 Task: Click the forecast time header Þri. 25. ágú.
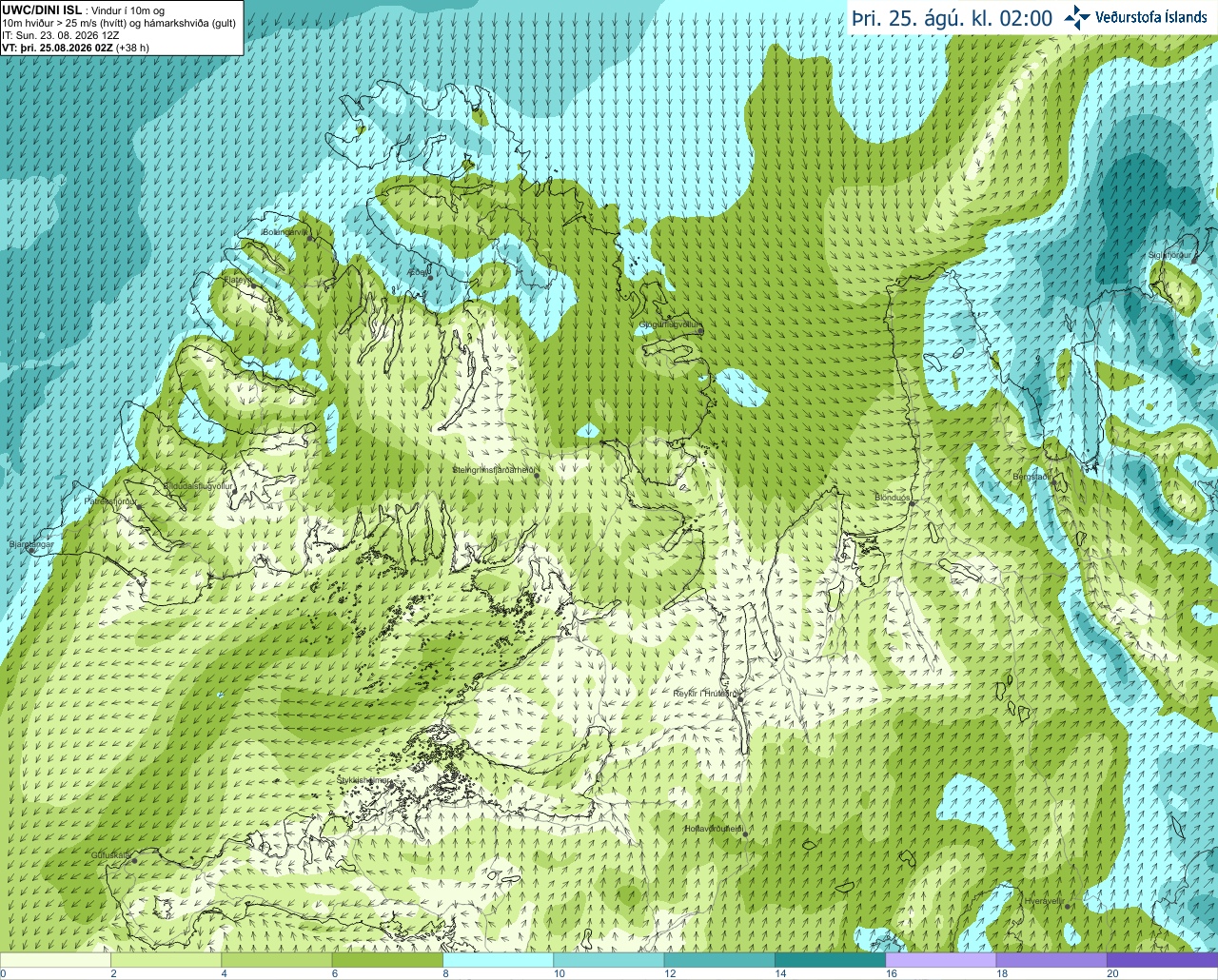(951, 18)
